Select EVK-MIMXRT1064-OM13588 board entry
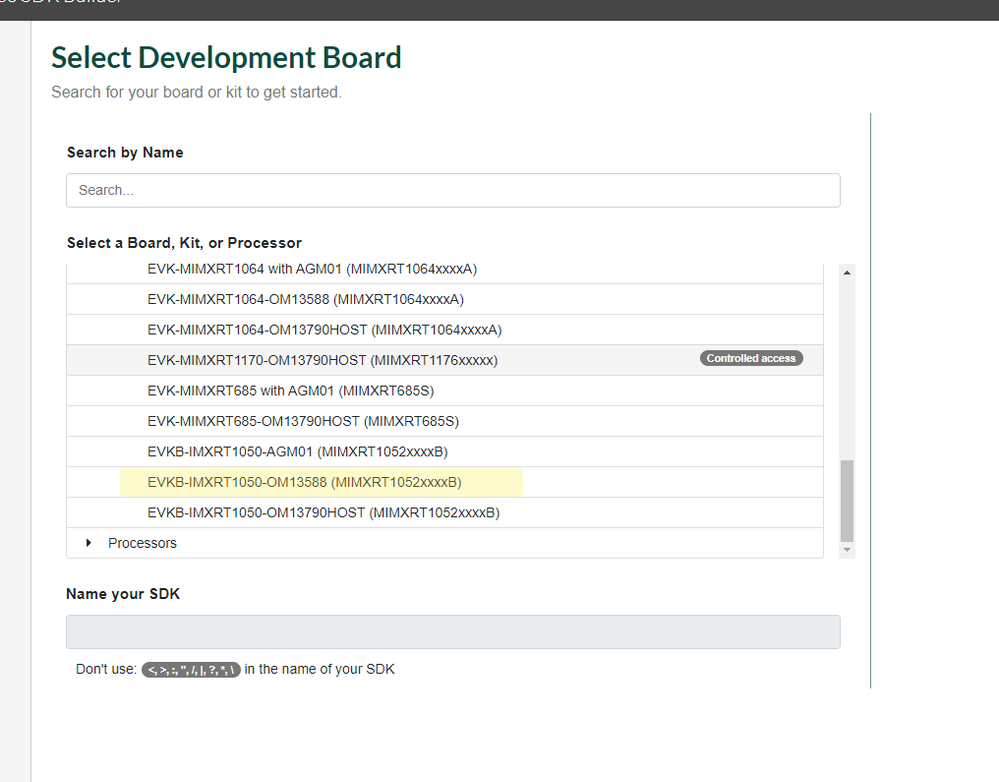Viewport: 999px width, 782px height. (x=305, y=299)
